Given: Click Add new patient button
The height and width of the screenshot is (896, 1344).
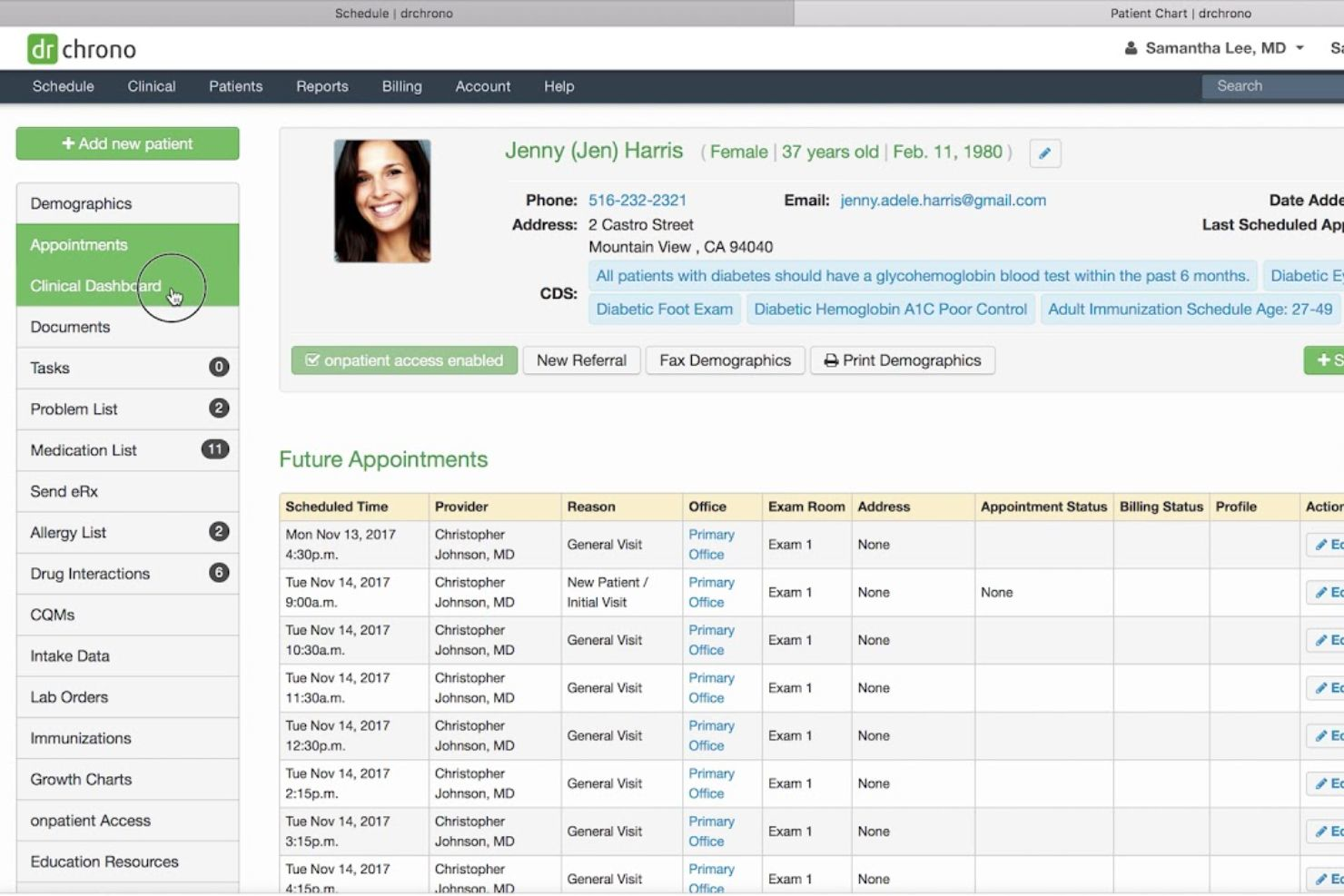Looking at the screenshot, I should point(127,143).
